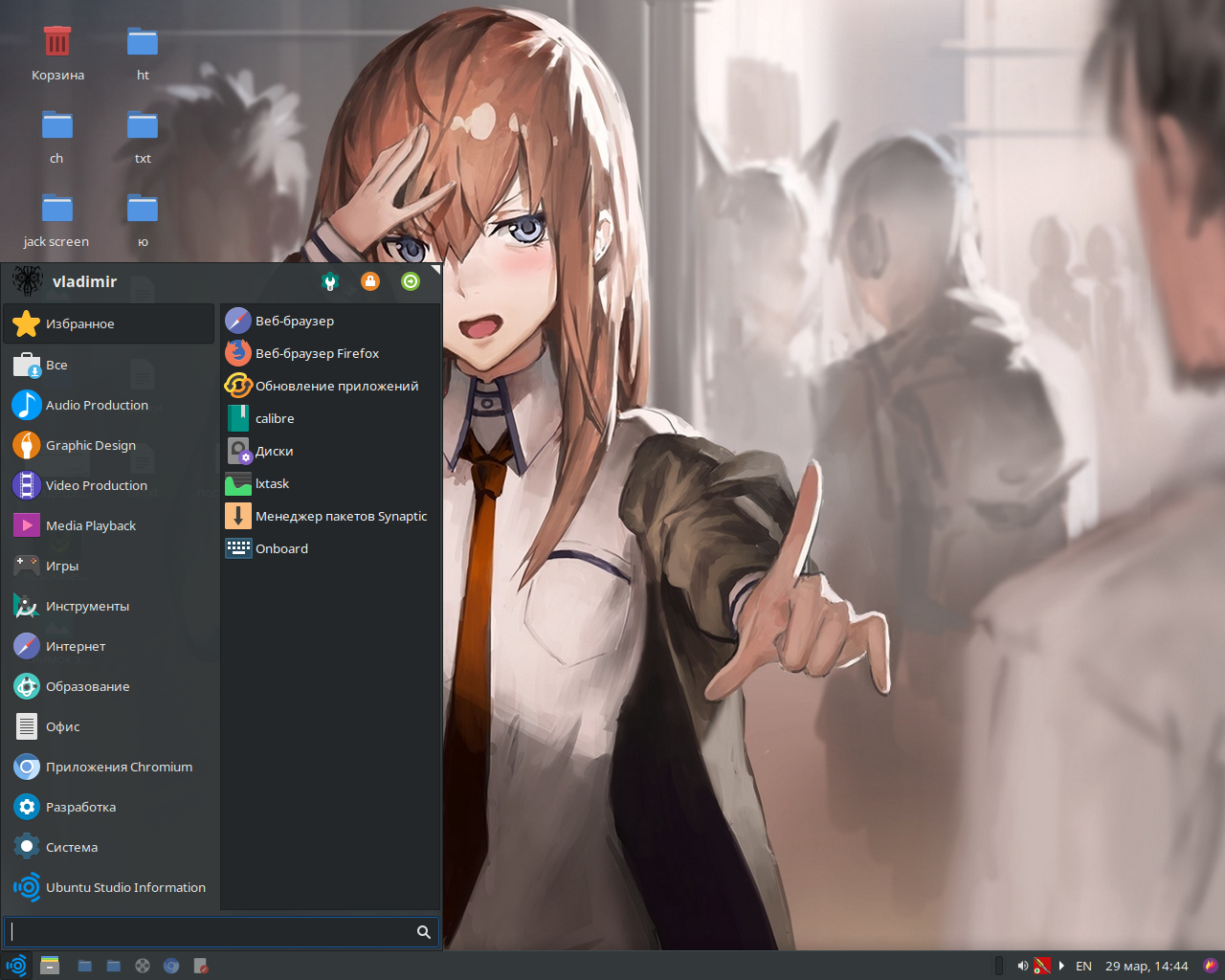Screen dimensions: 1225x980
Task: Open the Audio Production category
Action: [108, 405]
